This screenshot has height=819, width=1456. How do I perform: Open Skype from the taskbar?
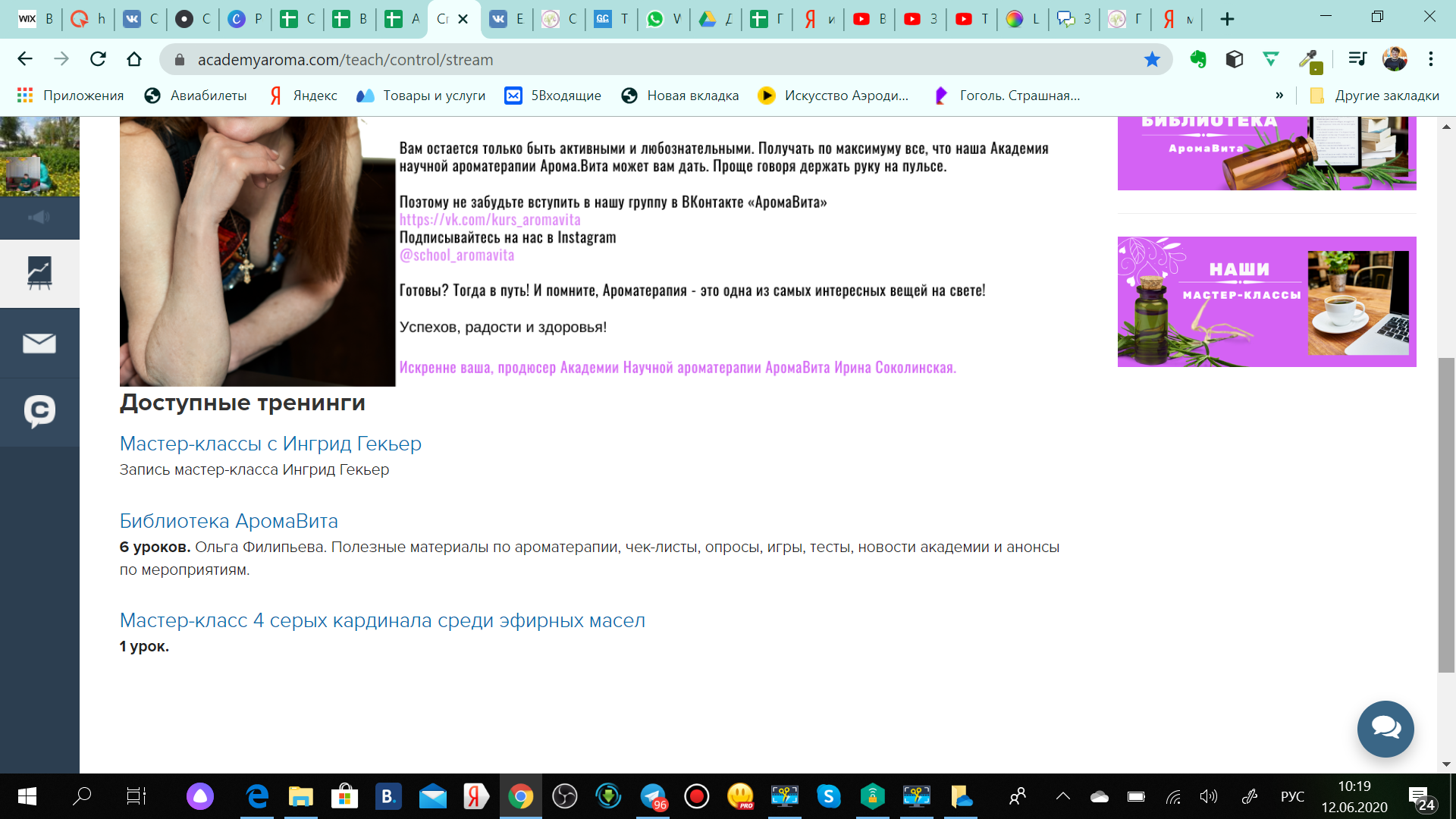click(x=829, y=796)
